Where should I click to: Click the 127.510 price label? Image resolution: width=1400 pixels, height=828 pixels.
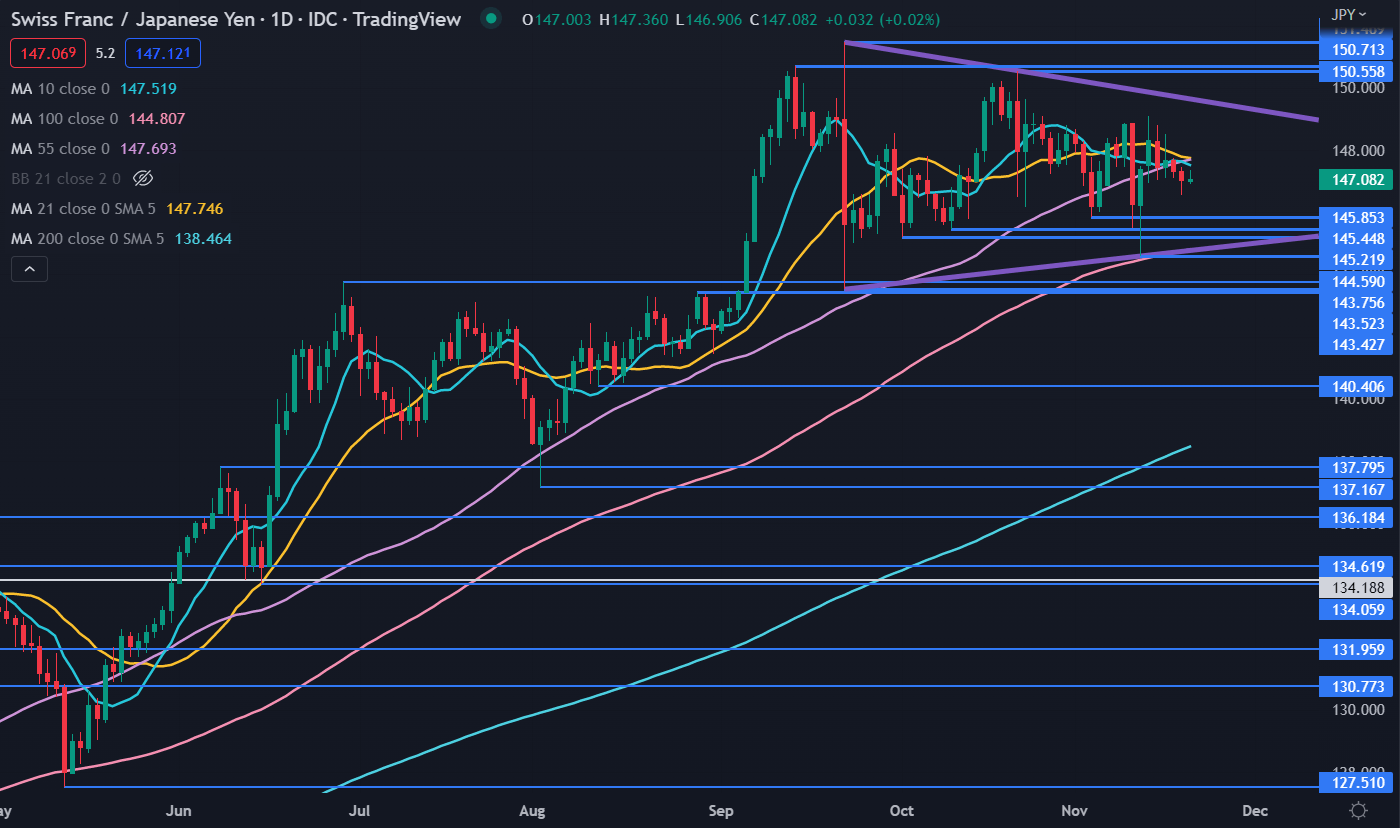(1358, 785)
